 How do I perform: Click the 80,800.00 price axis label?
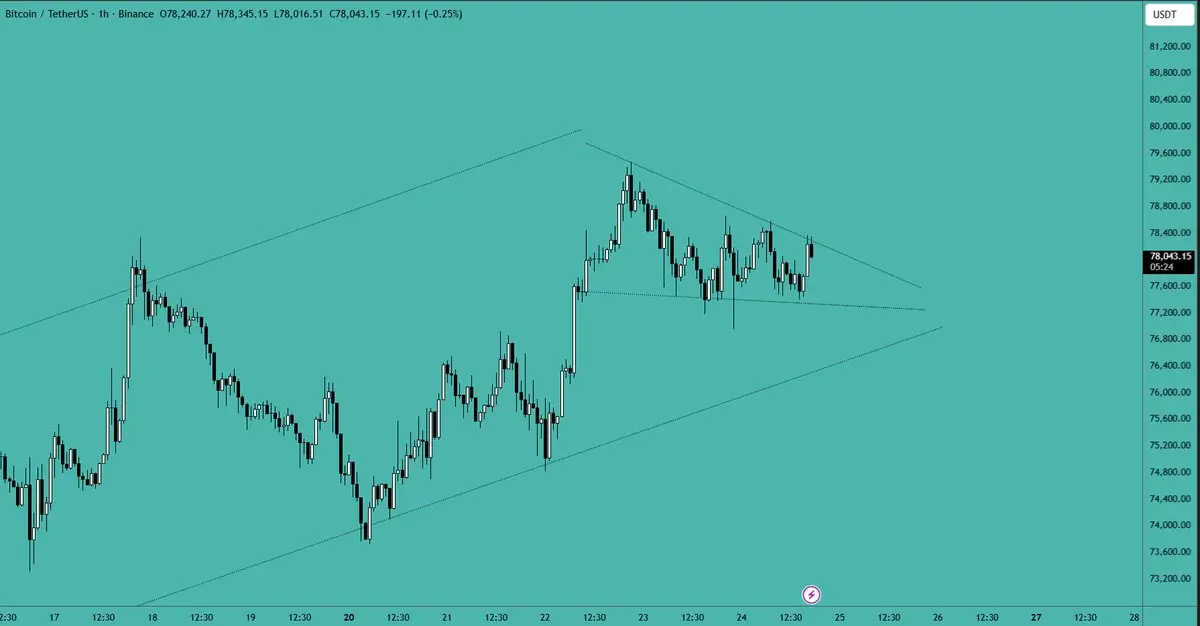pos(1169,73)
